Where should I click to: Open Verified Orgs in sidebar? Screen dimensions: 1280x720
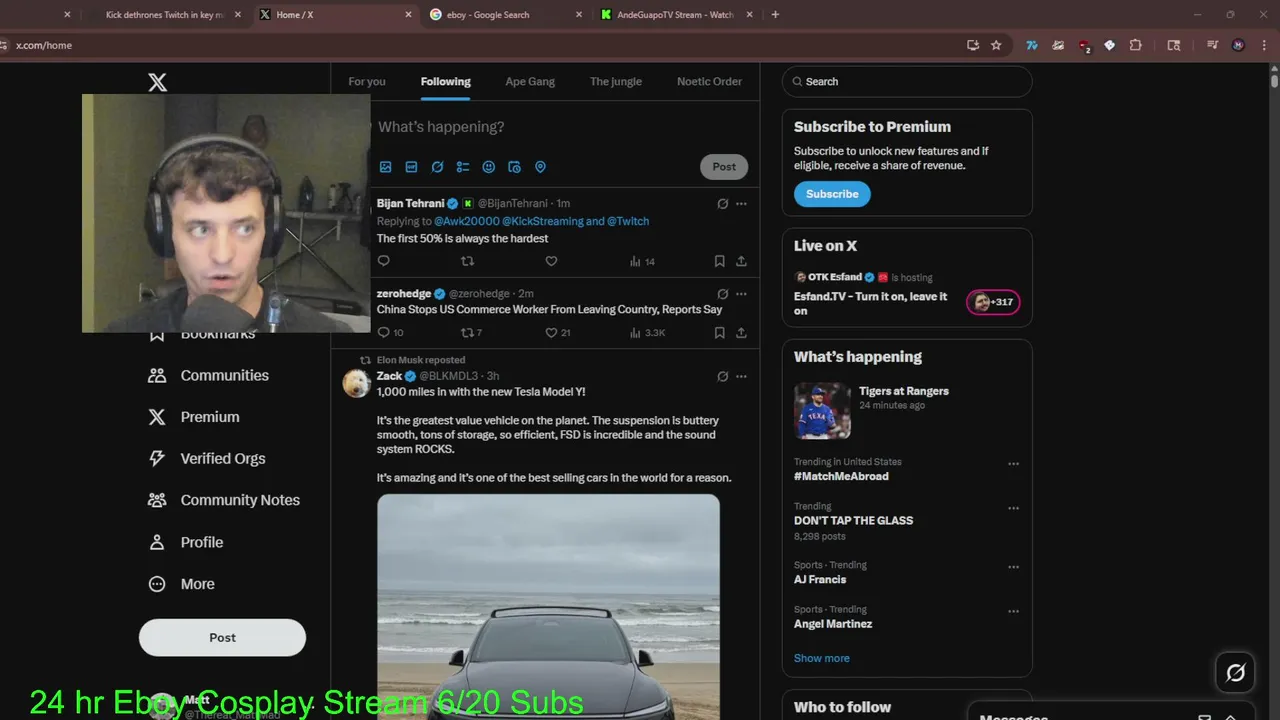[x=207, y=459]
